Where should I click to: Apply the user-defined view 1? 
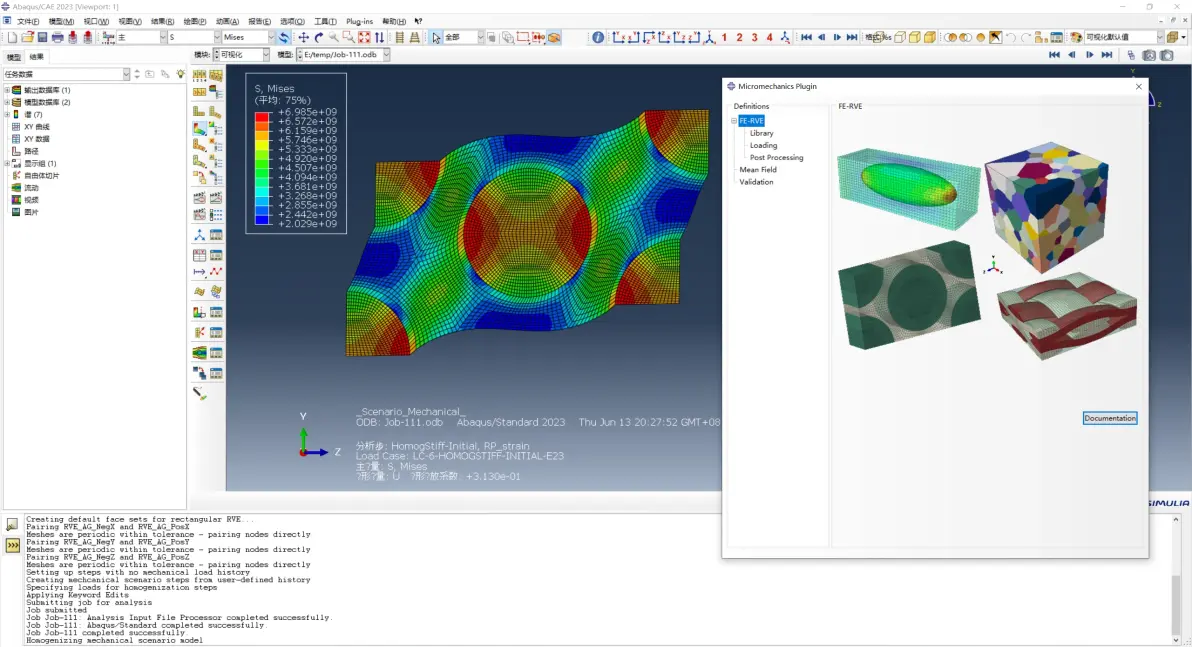coord(724,37)
